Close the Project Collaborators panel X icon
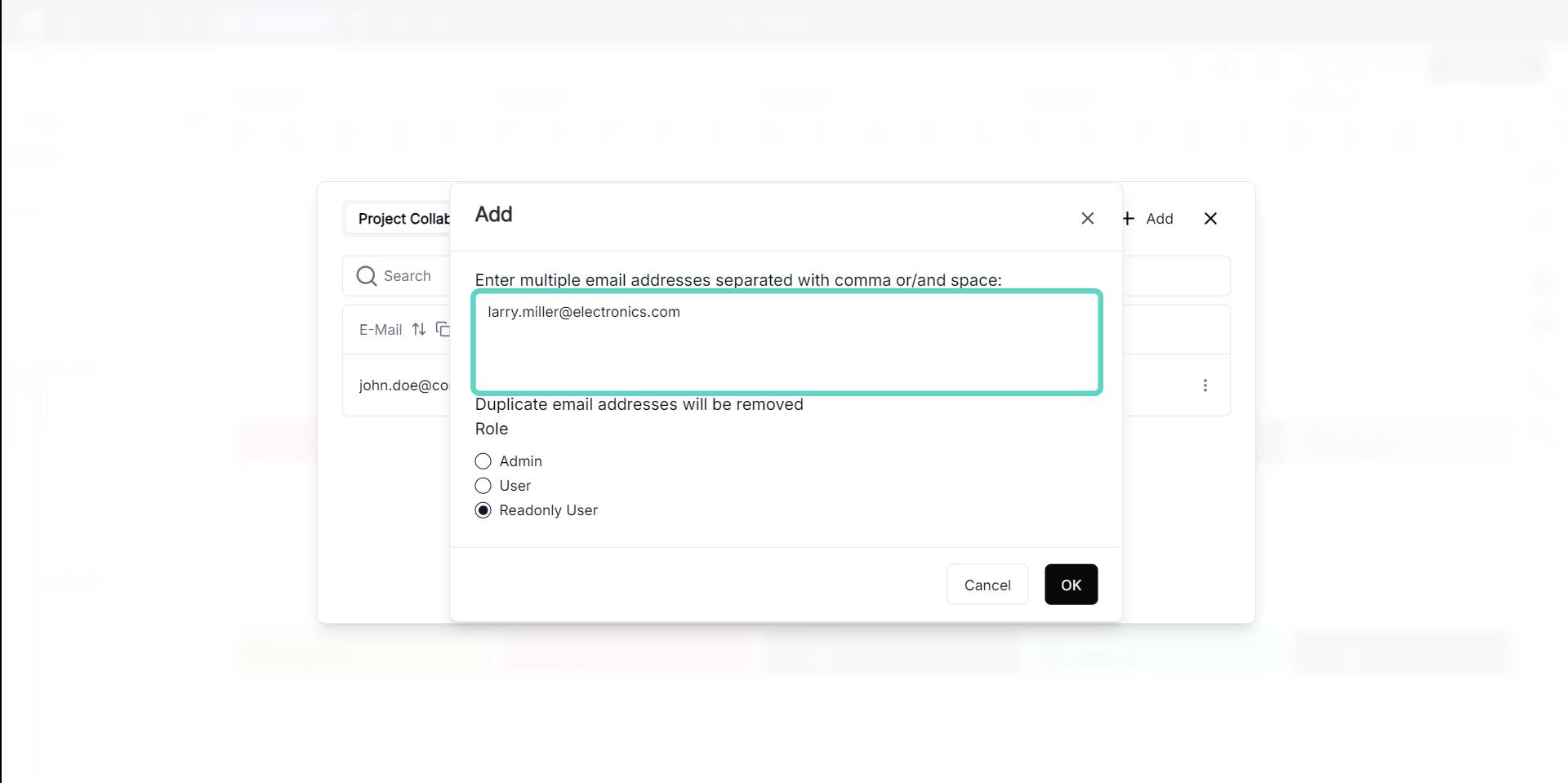Viewport: 1568px width, 783px height. 1210,218
